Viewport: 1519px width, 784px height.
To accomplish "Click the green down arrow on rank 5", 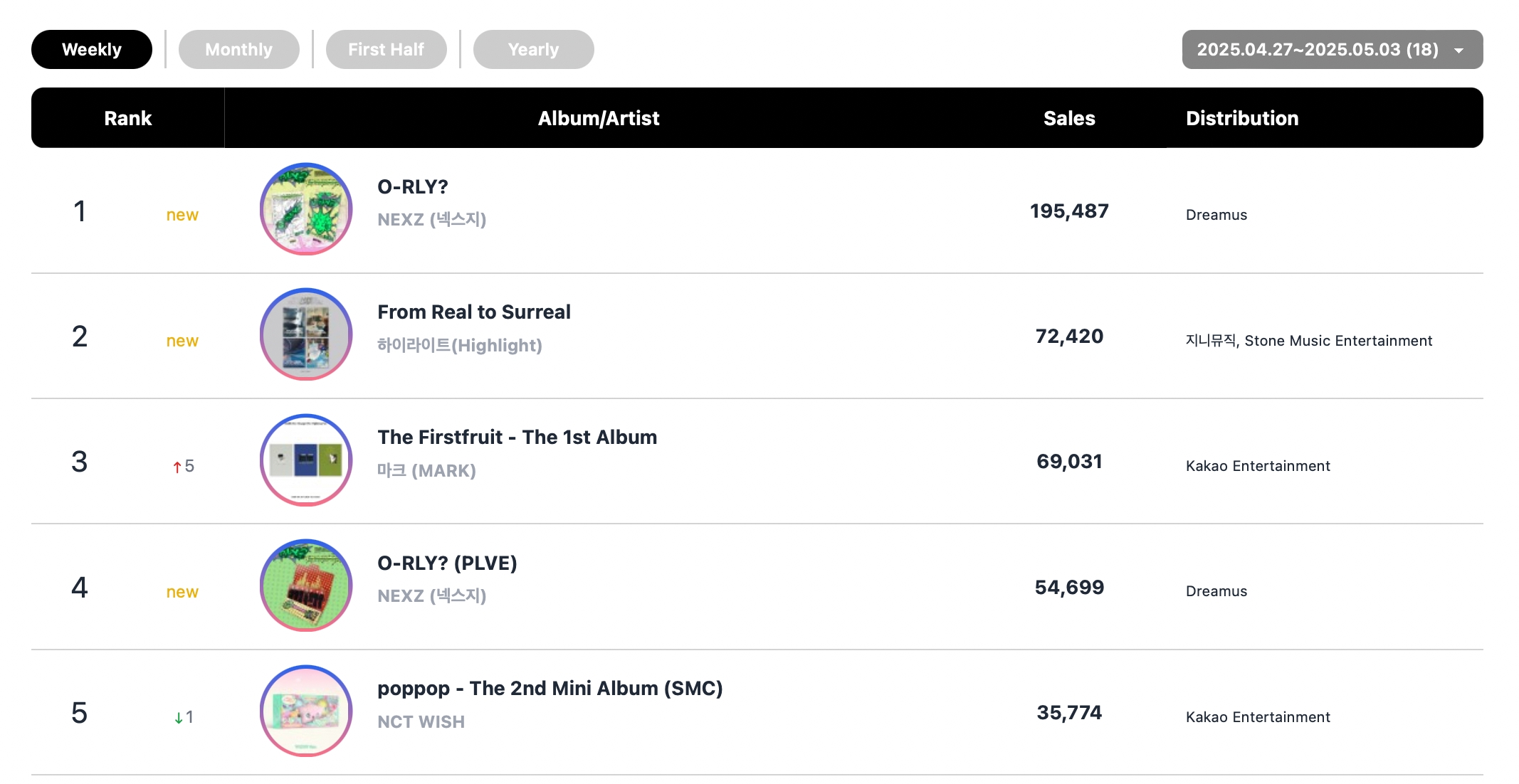I will click(179, 718).
